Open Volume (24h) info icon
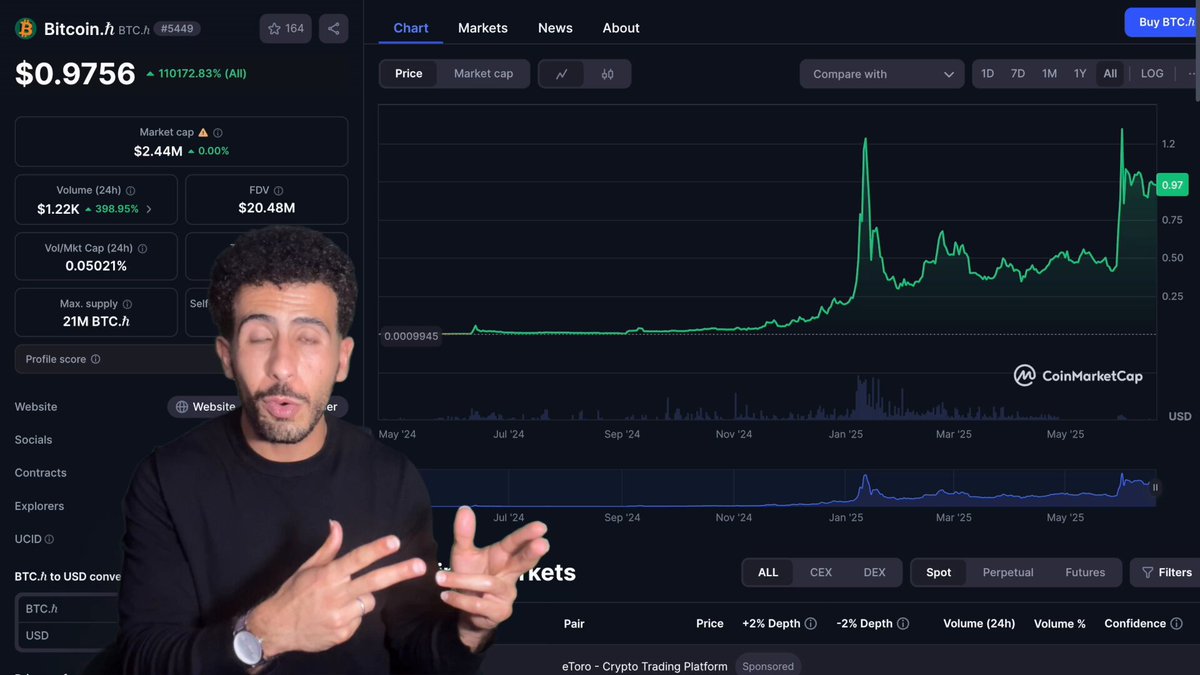This screenshot has height=675, width=1200. (x=130, y=190)
